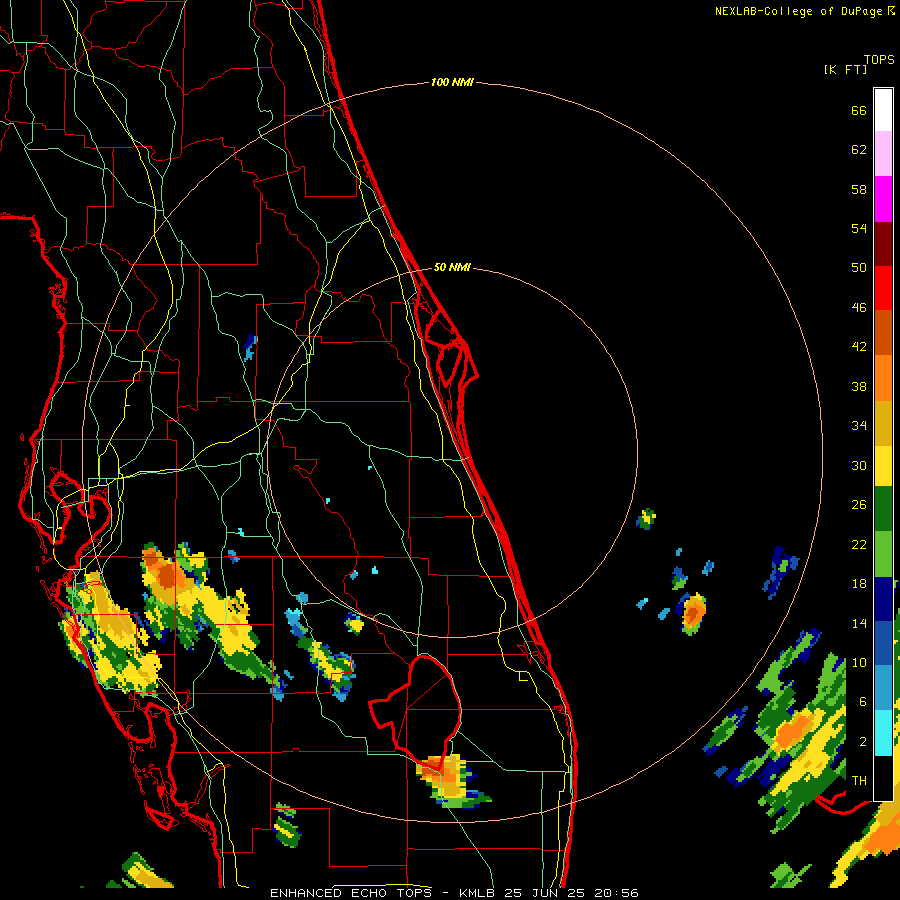This screenshot has height=900, width=900.
Task: Click the 10 legend value
Action: click(859, 662)
